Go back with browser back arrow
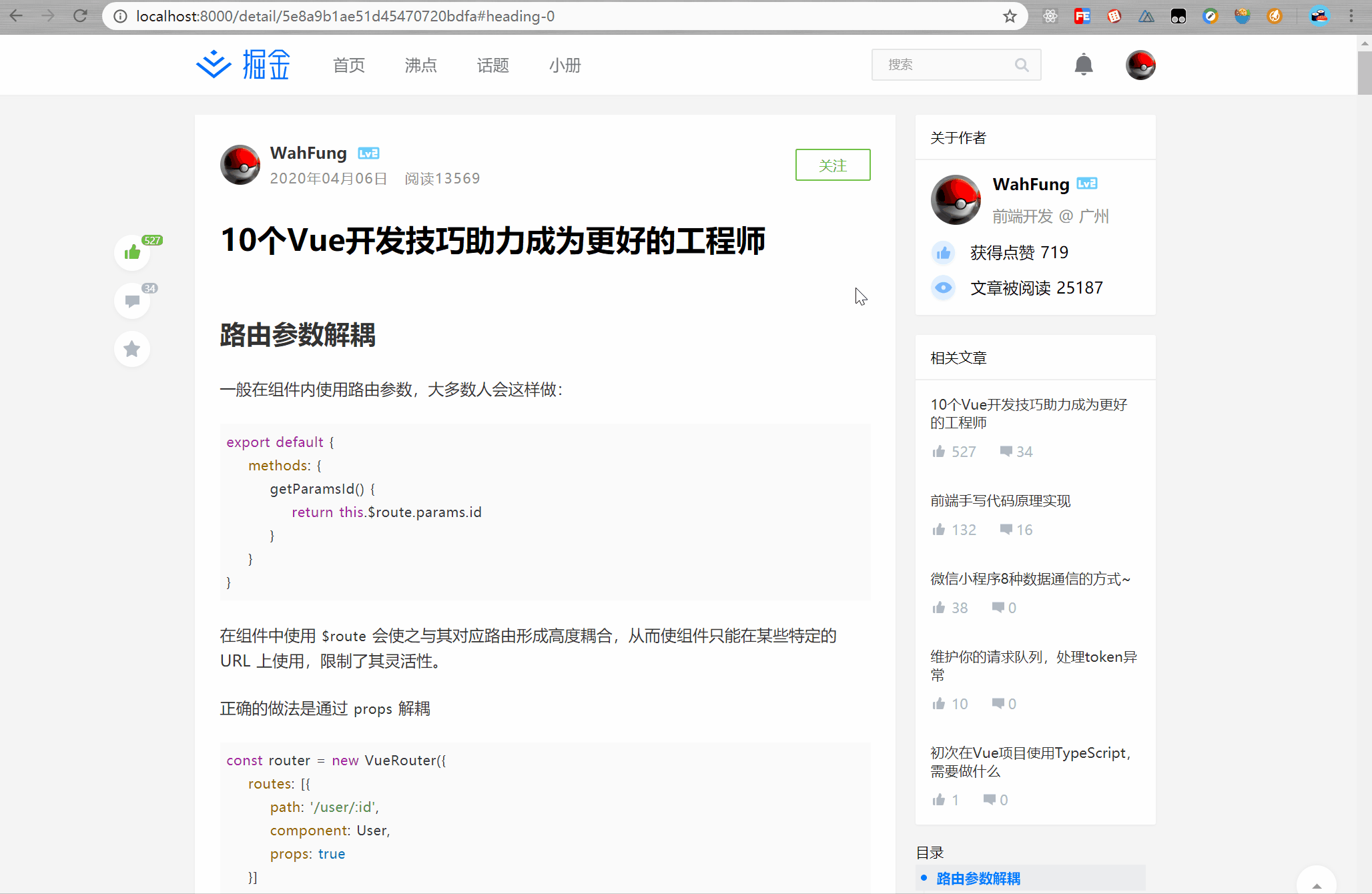Viewport: 1372px width, 894px height. point(16,16)
